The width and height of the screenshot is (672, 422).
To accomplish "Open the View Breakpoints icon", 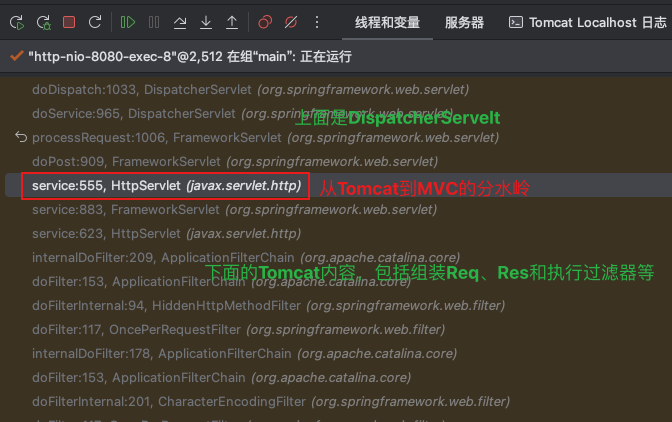I will 265,22.
